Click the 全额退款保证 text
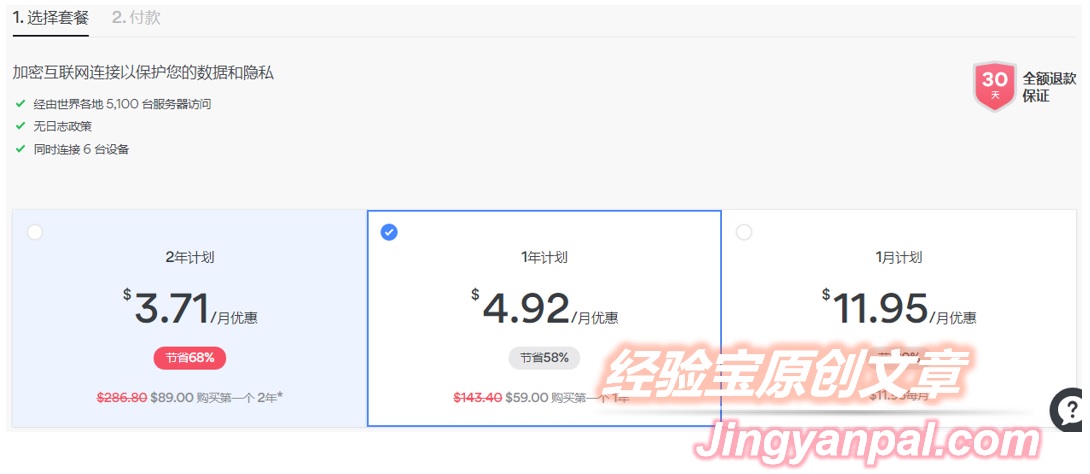The image size is (1090, 474). pyautogui.click(x=1049, y=87)
